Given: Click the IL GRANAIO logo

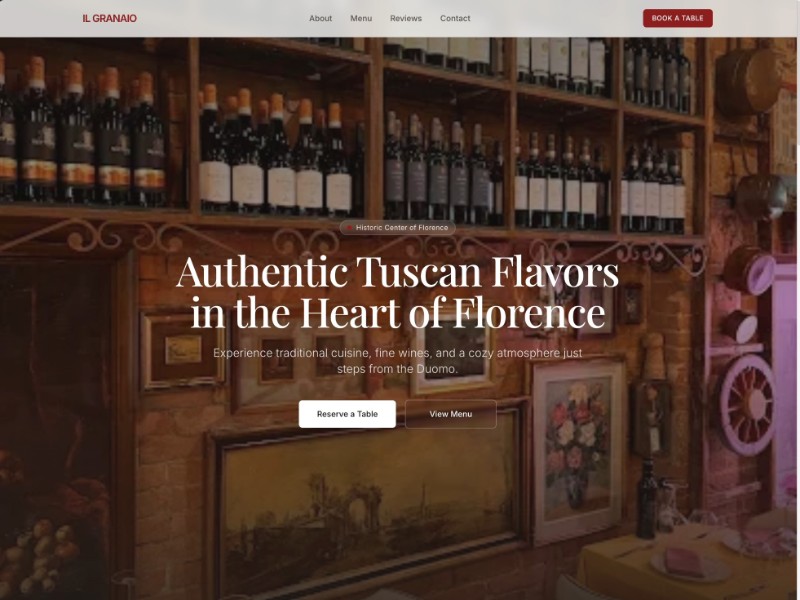Looking at the screenshot, I should pyautogui.click(x=109, y=18).
